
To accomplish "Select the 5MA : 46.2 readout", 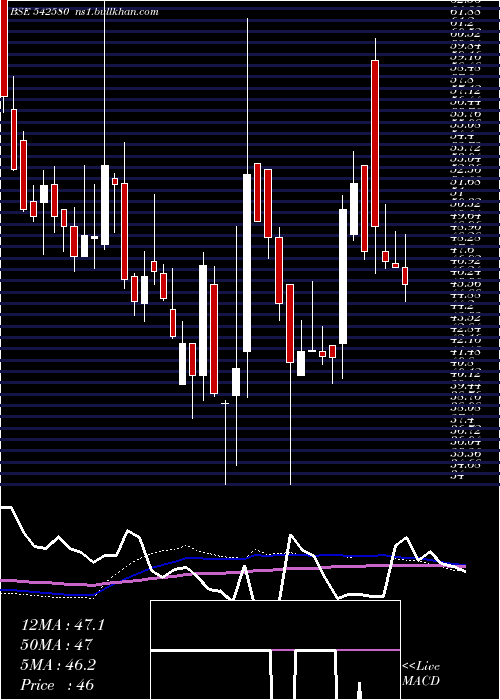I will pos(58,665).
